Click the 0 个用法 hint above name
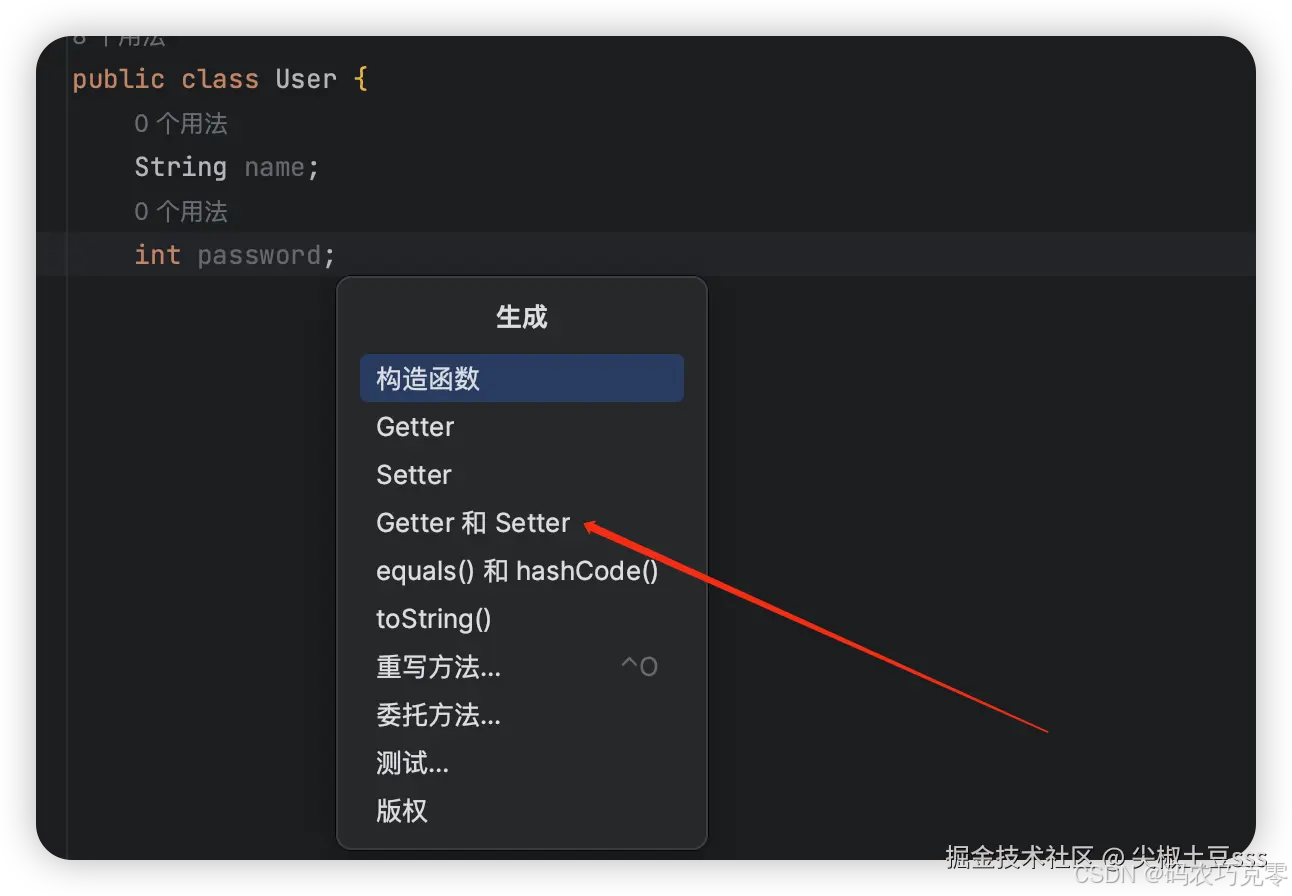 coord(180,123)
